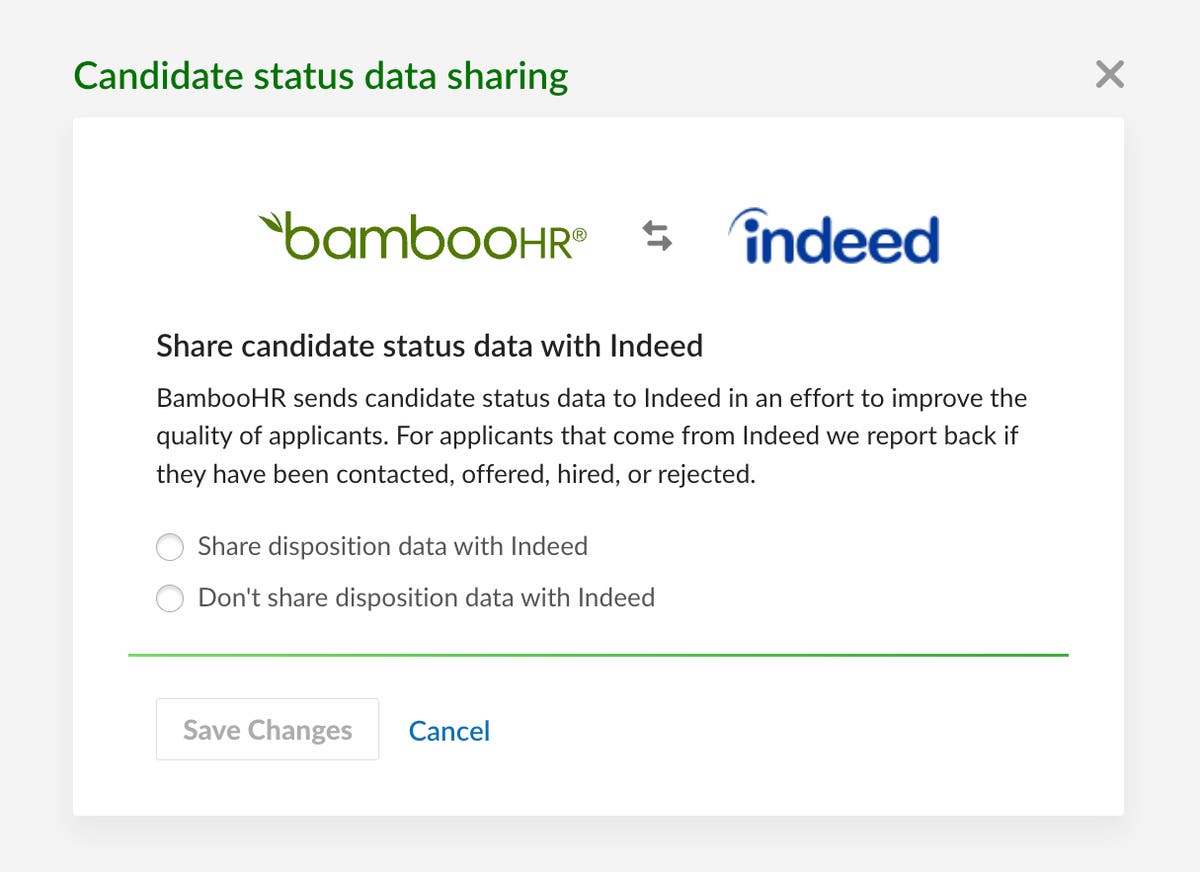Screen dimensions: 1200x872
Task: Click the Save Changes button
Action: [267, 729]
